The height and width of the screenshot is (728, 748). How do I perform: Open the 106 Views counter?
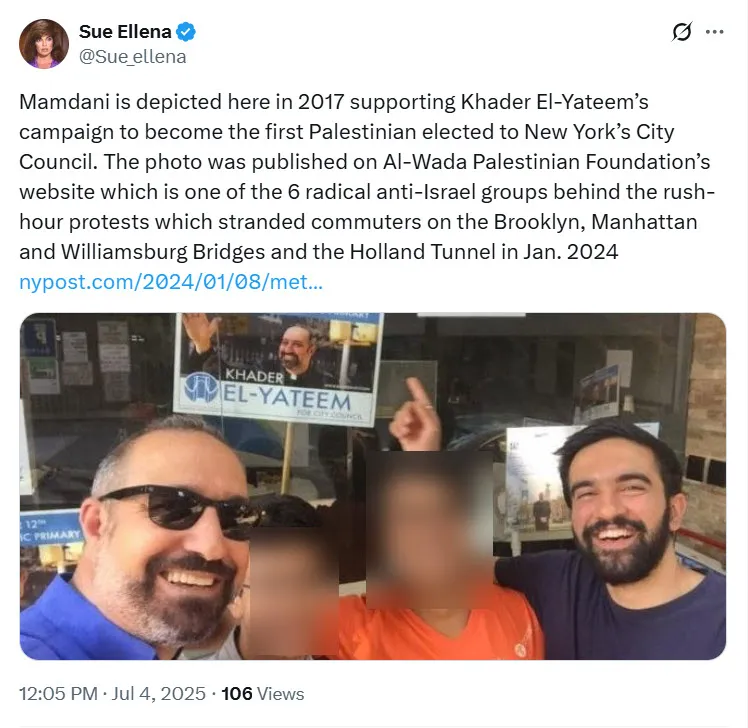point(262,694)
